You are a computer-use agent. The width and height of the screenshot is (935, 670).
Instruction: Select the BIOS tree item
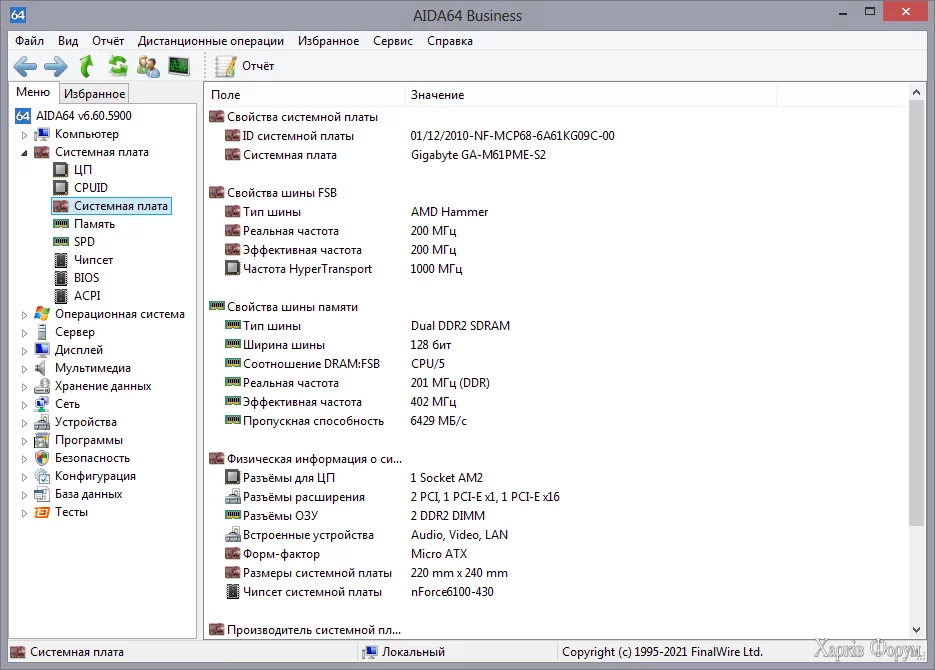tap(86, 278)
